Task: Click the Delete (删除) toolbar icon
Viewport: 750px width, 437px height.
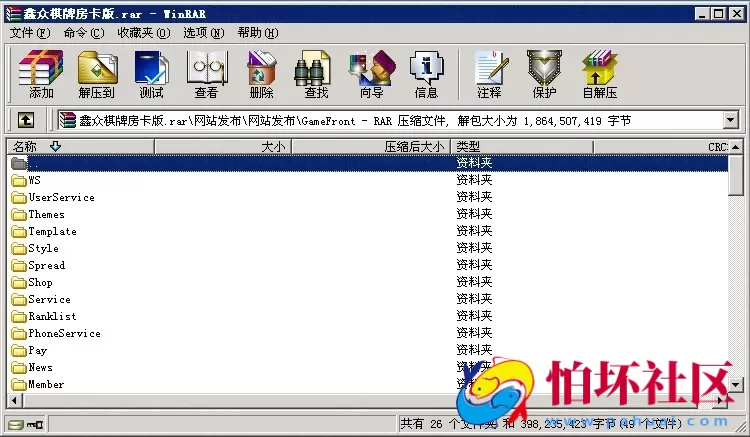Action: coord(261,74)
